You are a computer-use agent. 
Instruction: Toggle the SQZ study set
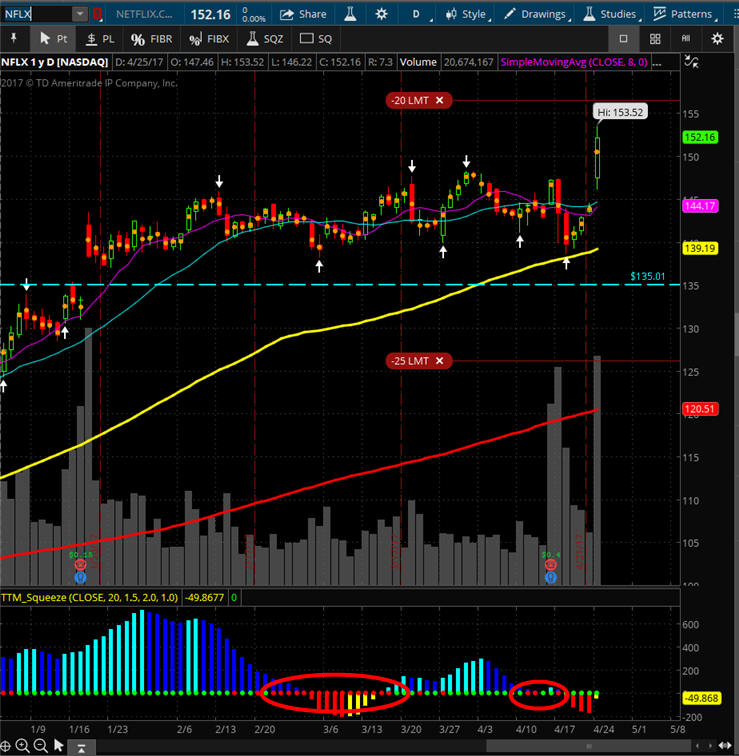264,38
